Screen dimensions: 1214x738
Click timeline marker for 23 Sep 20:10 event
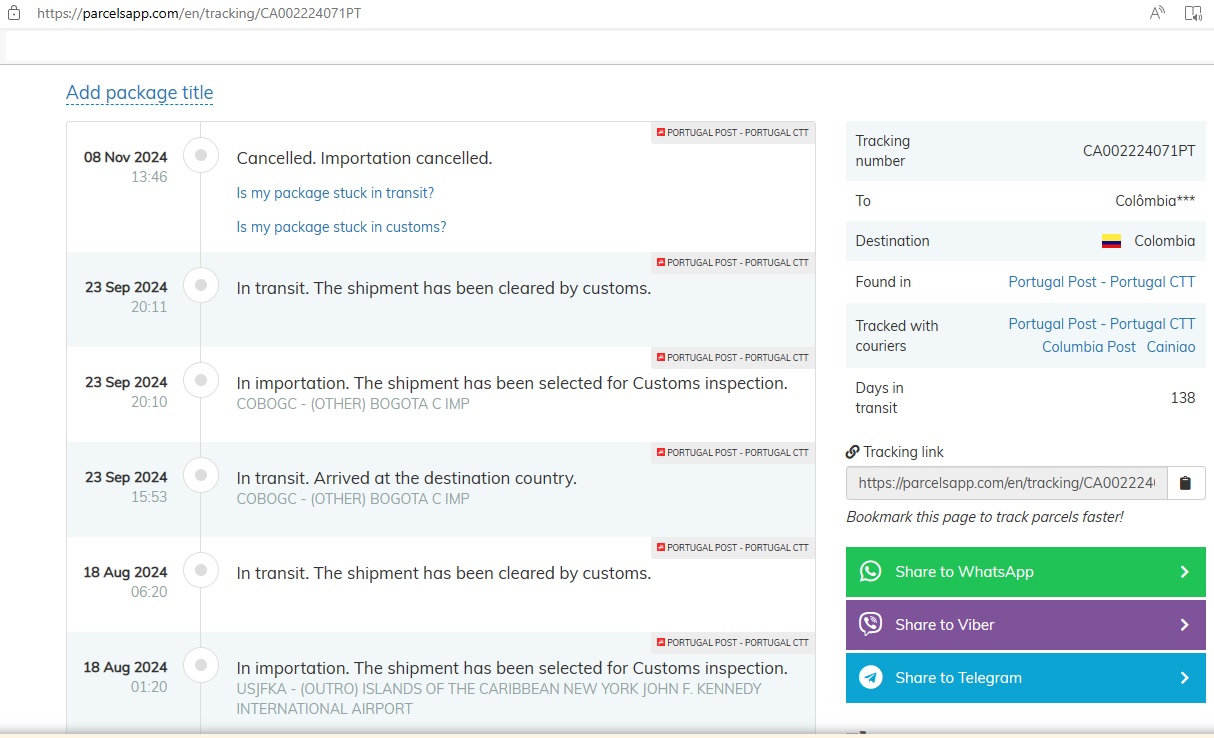[201, 380]
